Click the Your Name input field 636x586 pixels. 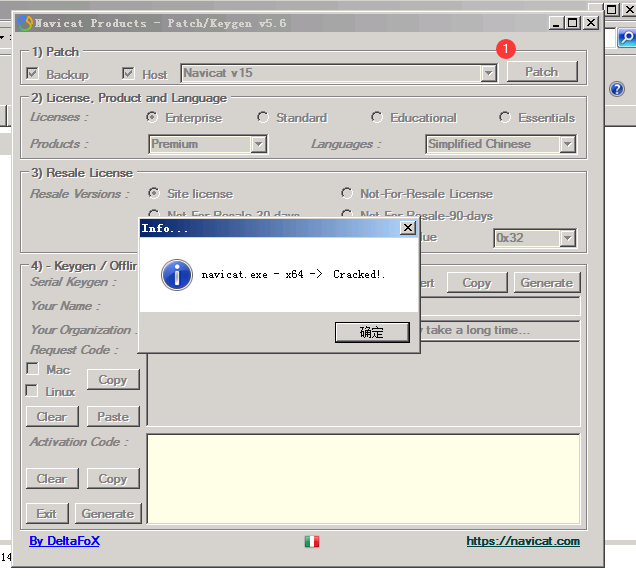point(501,306)
